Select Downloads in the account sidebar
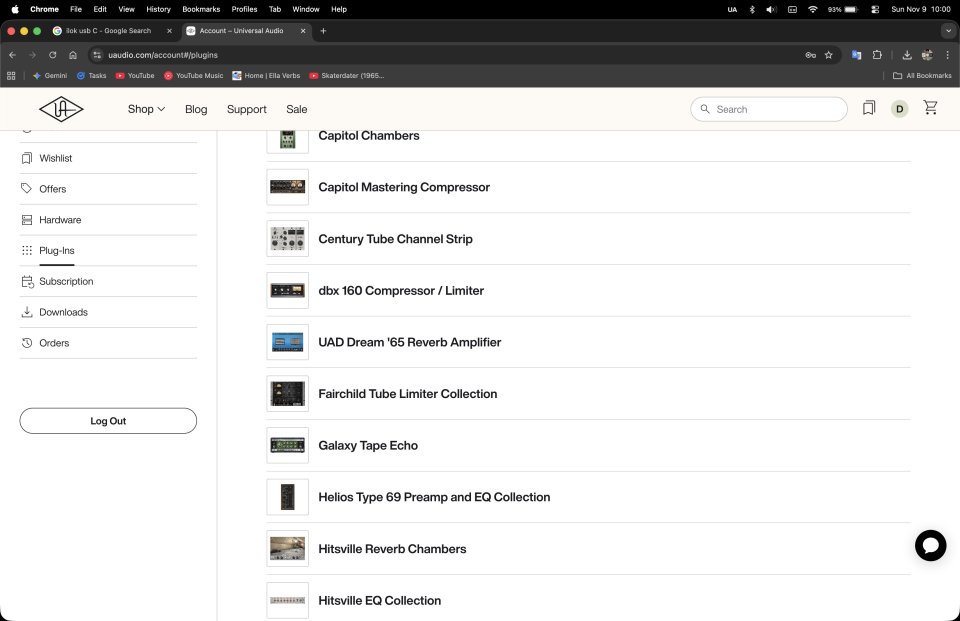This screenshot has height=621, width=960. 63,312
